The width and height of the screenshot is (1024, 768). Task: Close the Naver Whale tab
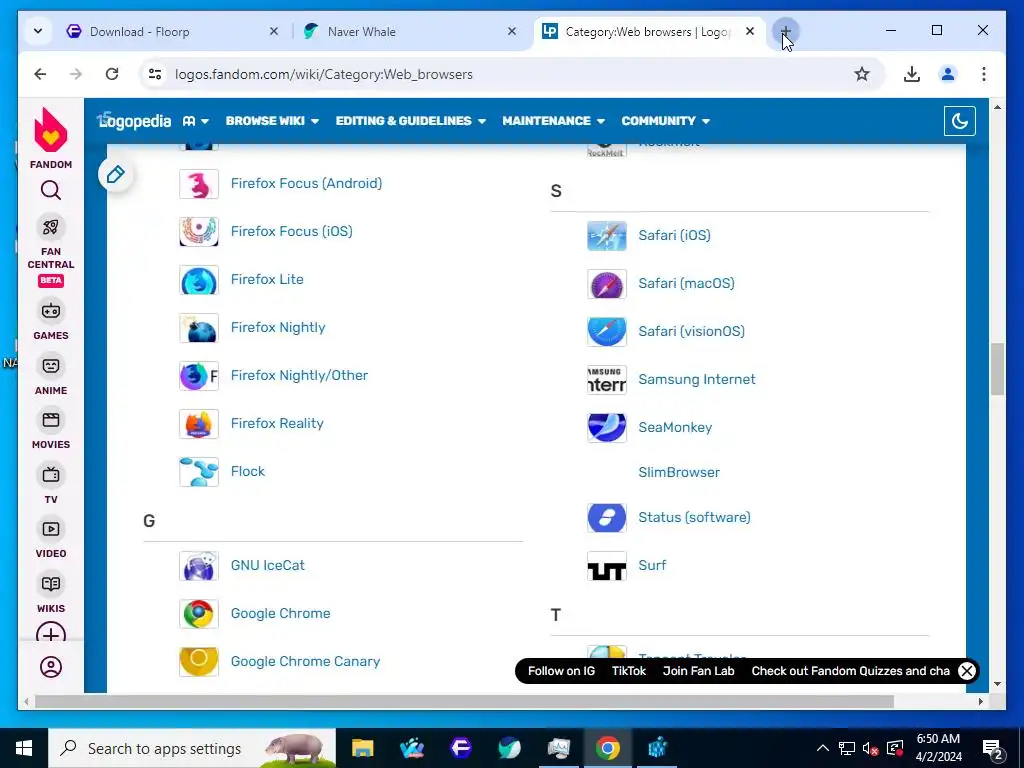512,31
